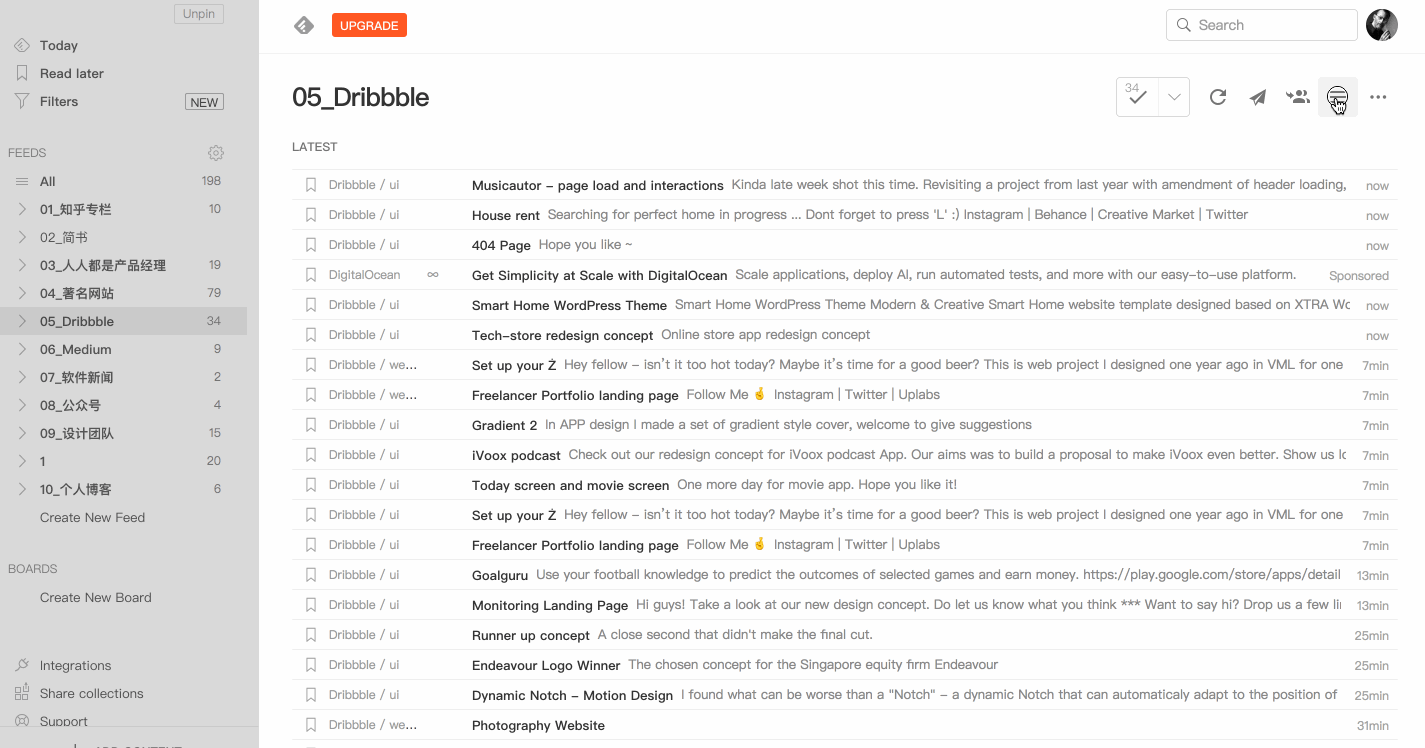Click the refresh feed icon
The width and height of the screenshot is (1425, 748).
pos(1218,97)
